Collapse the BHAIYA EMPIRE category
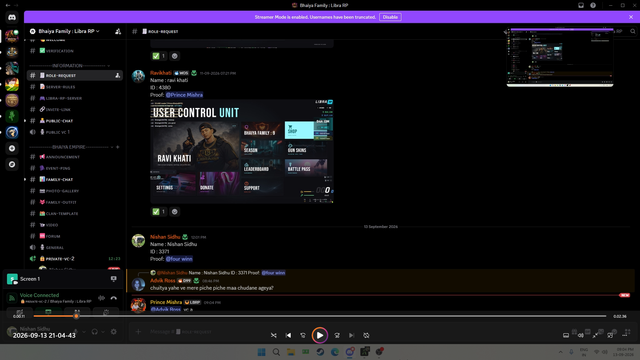The image size is (640, 360). tap(70, 147)
